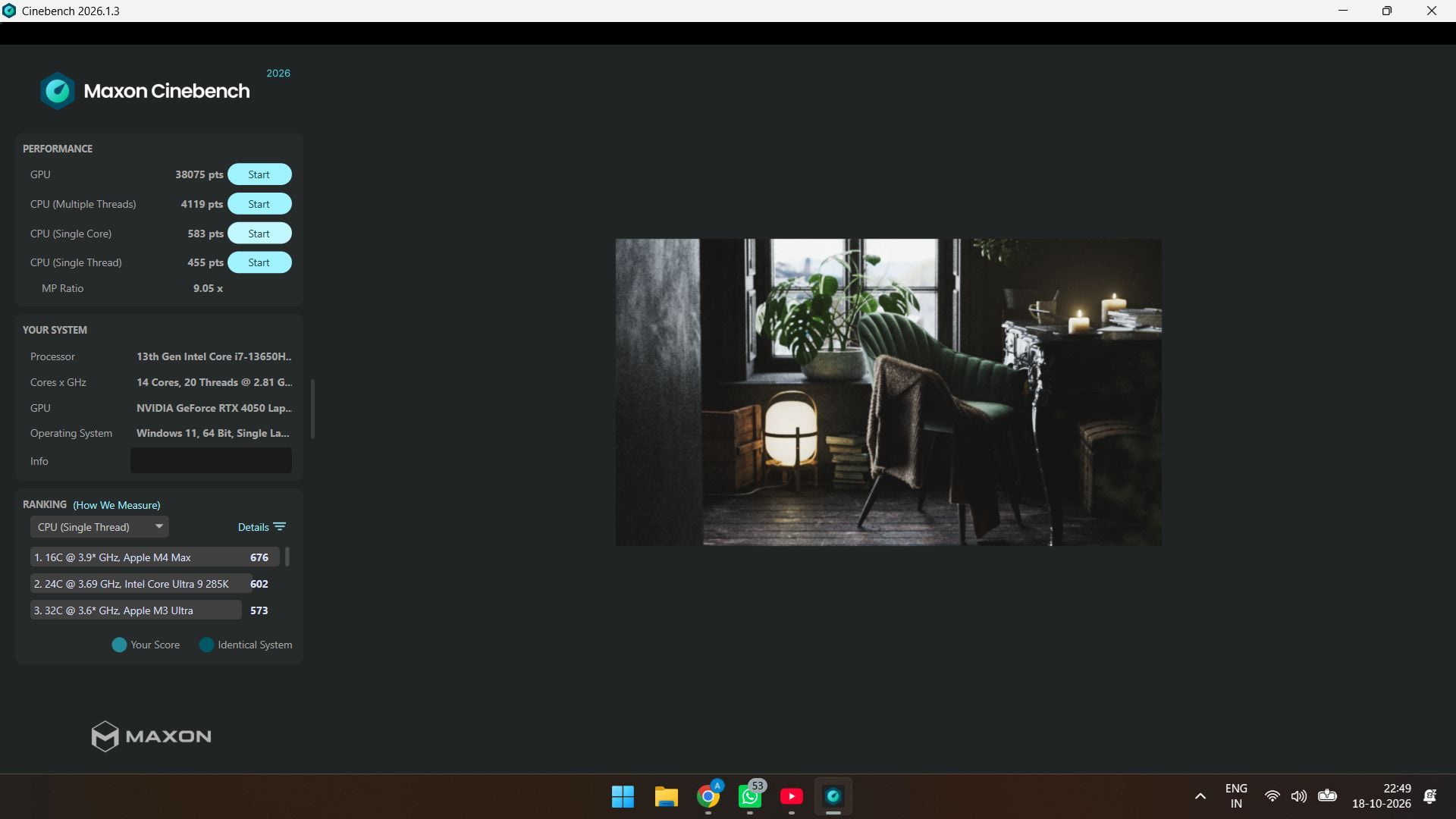The image size is (1456, 819).
Task: Switch the ENG IN input language
Action: [1236, 796]
